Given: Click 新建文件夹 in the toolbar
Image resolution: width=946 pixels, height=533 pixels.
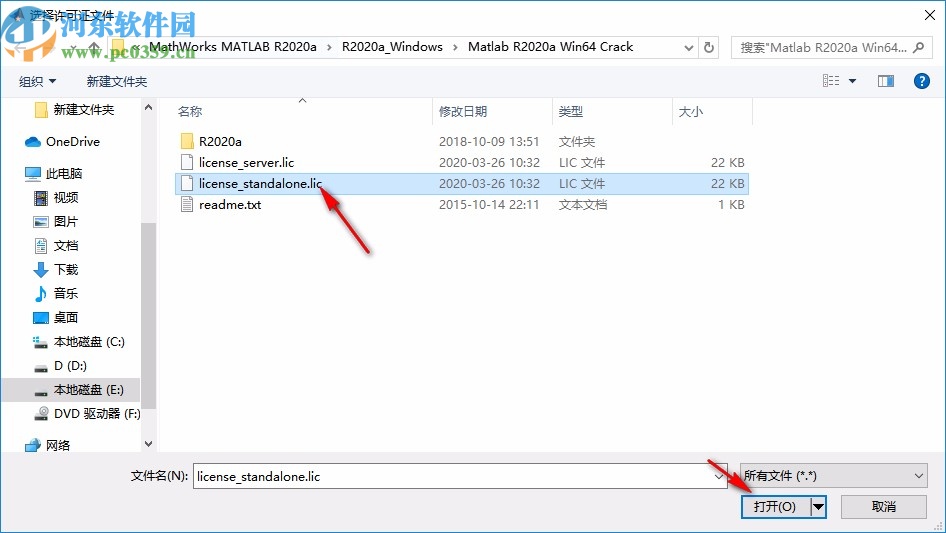Looking at the screenshot, I should (117, 81).
